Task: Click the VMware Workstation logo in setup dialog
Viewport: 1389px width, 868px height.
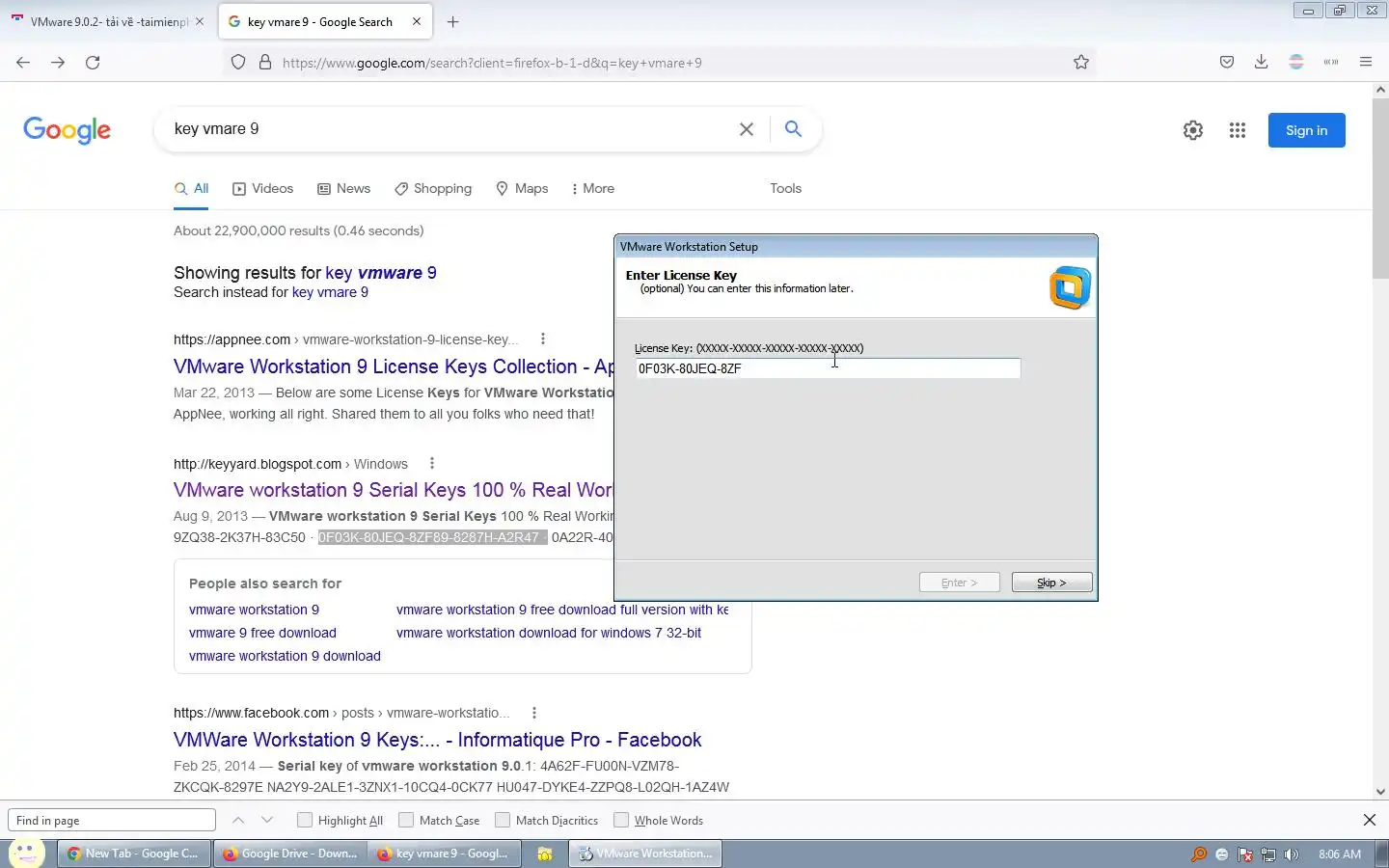Action: point(1070,287)
